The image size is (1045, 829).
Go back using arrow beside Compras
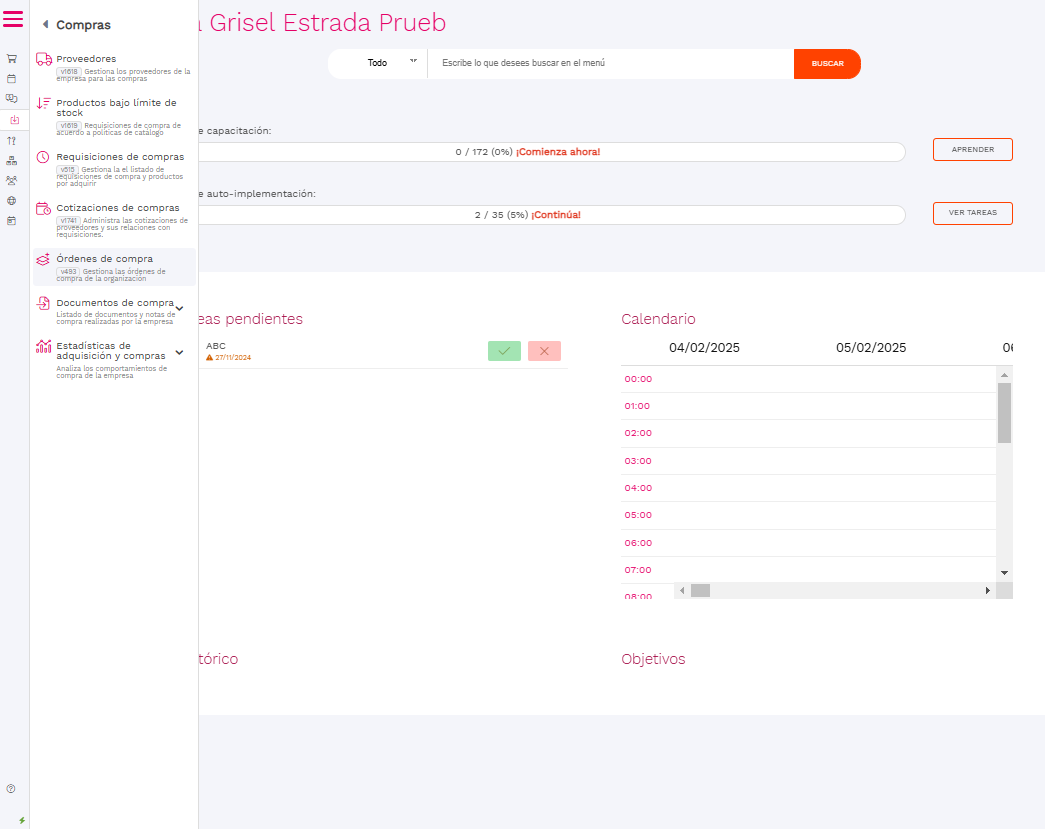coord(45,25)
